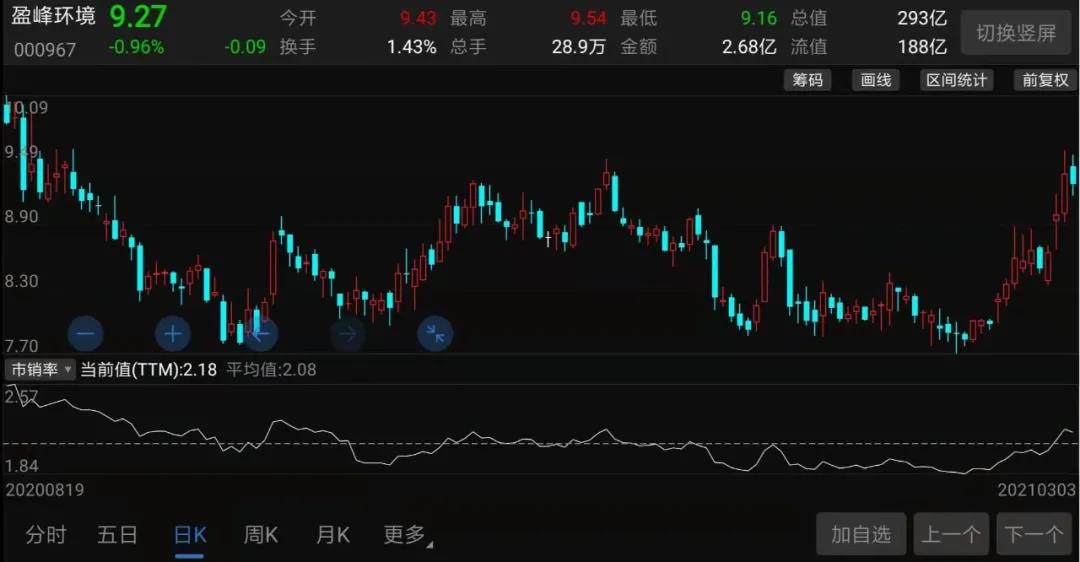Go to next stock with 下一个
Image resolution: width=1080 pixels, height=562 pixels.
(1034, 535)
